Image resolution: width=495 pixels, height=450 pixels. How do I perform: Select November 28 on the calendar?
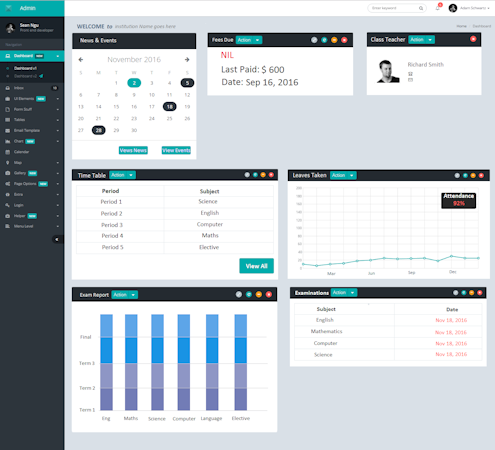99,130
